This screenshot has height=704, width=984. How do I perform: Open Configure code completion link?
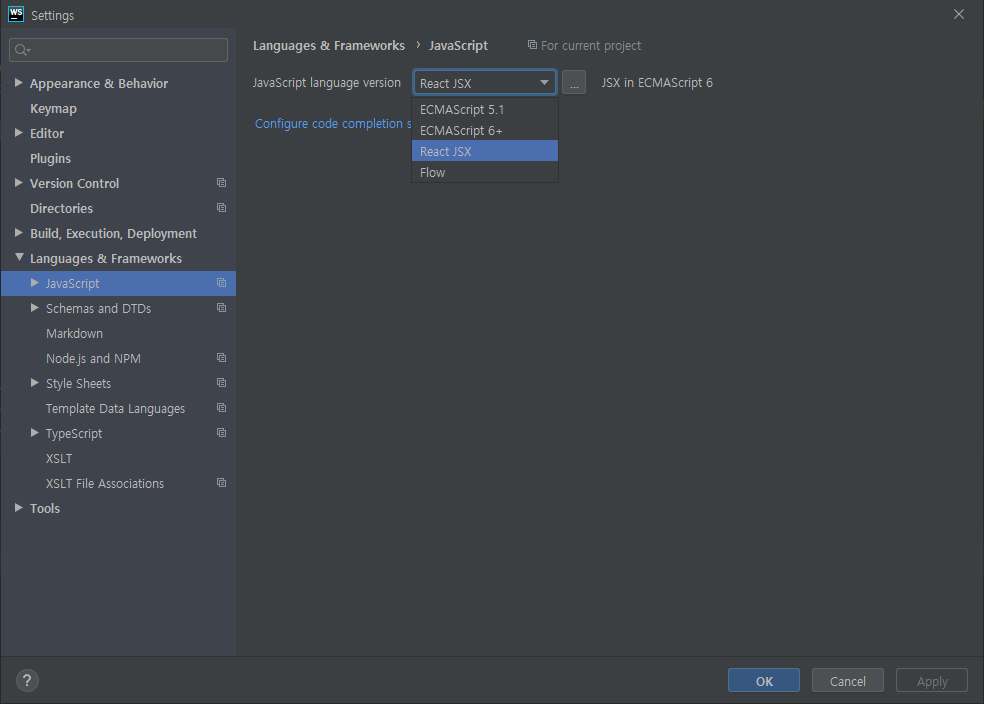point(333,124)
